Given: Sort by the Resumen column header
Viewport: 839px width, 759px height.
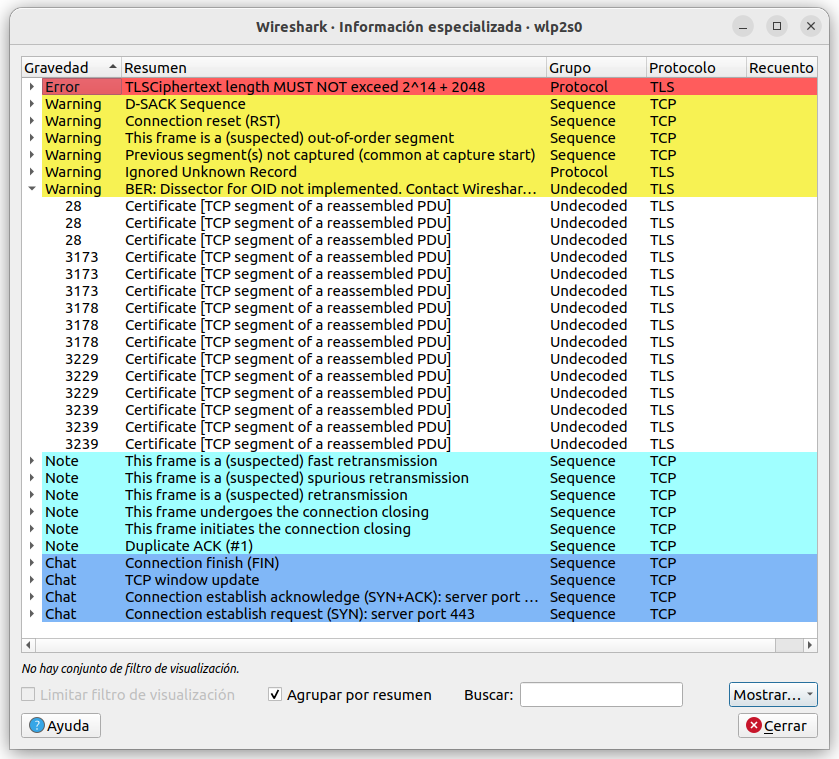Looking at the screenshot, I should 333,68.
